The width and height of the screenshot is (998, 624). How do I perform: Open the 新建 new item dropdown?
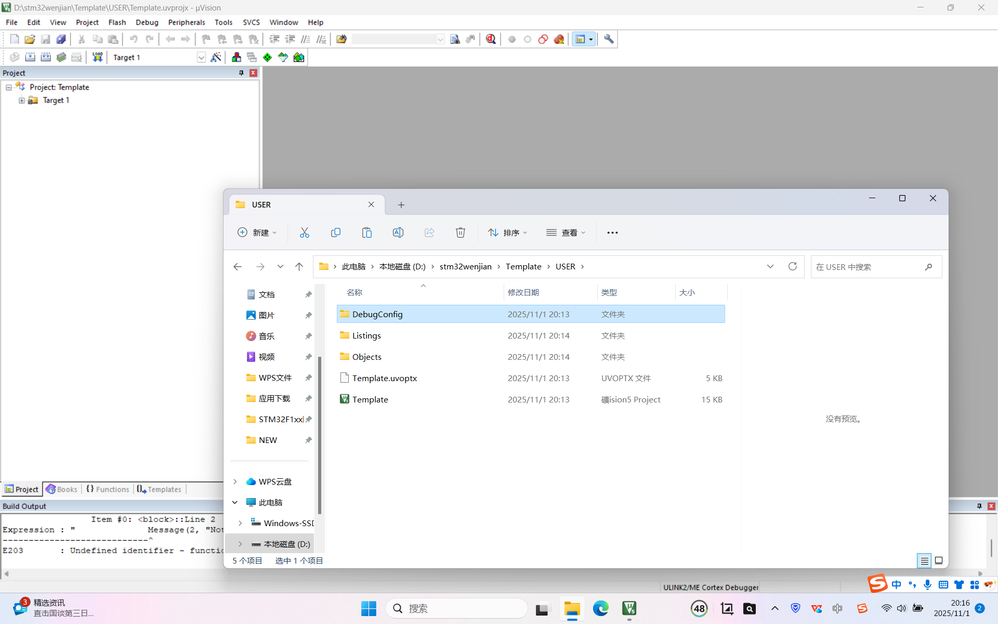[257, 232]
